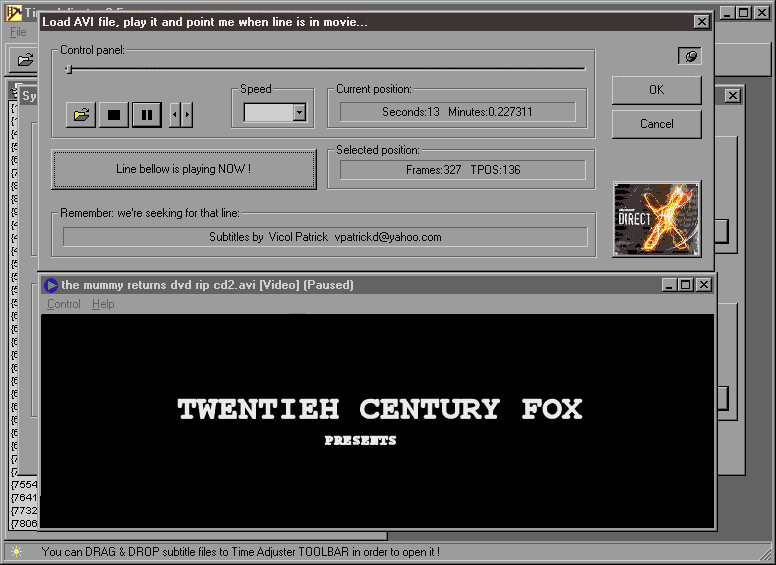Close the mummy returns video window
The image size is (776, 565).
tap(704, 285)
